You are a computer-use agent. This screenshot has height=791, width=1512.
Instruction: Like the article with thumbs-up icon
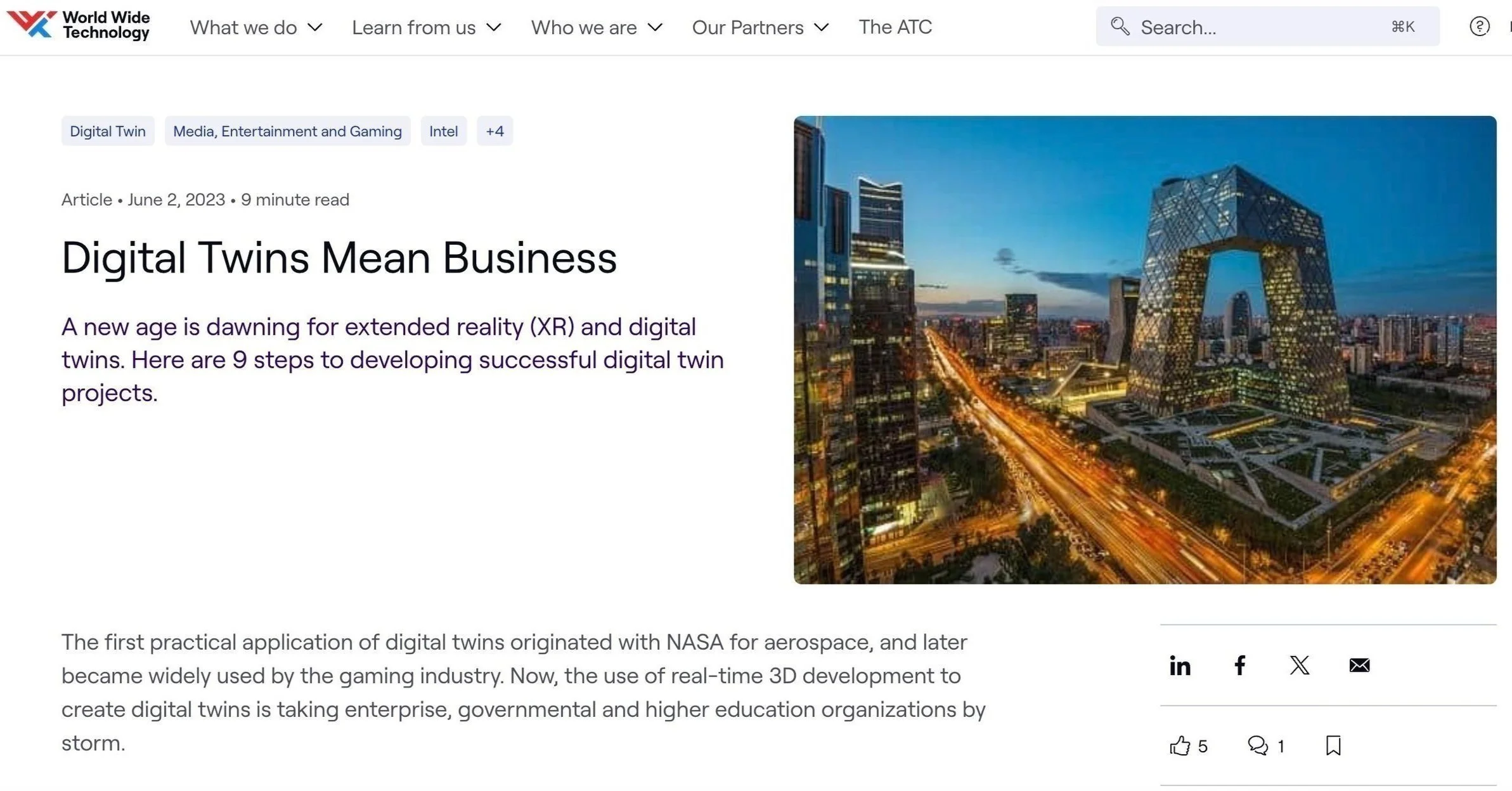click(1180, 746)
